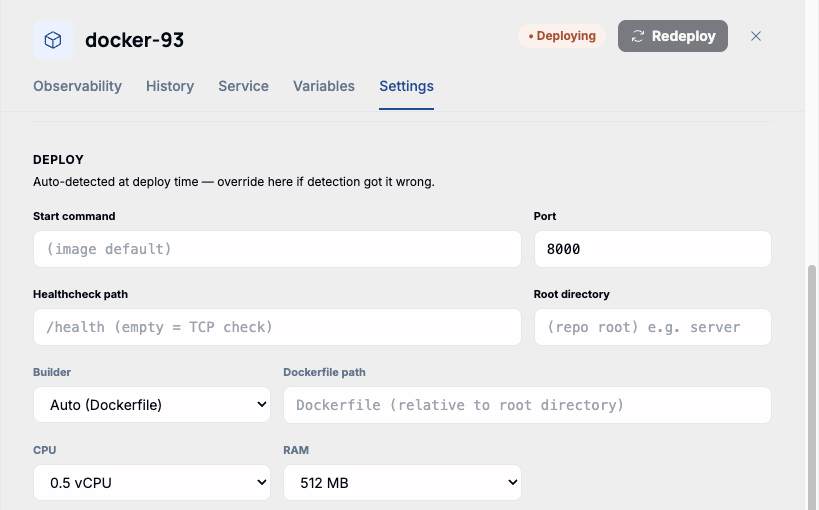Click the Port field showing 8000
The width and height of the screenshot is (819, 510).
click(652, 249)
